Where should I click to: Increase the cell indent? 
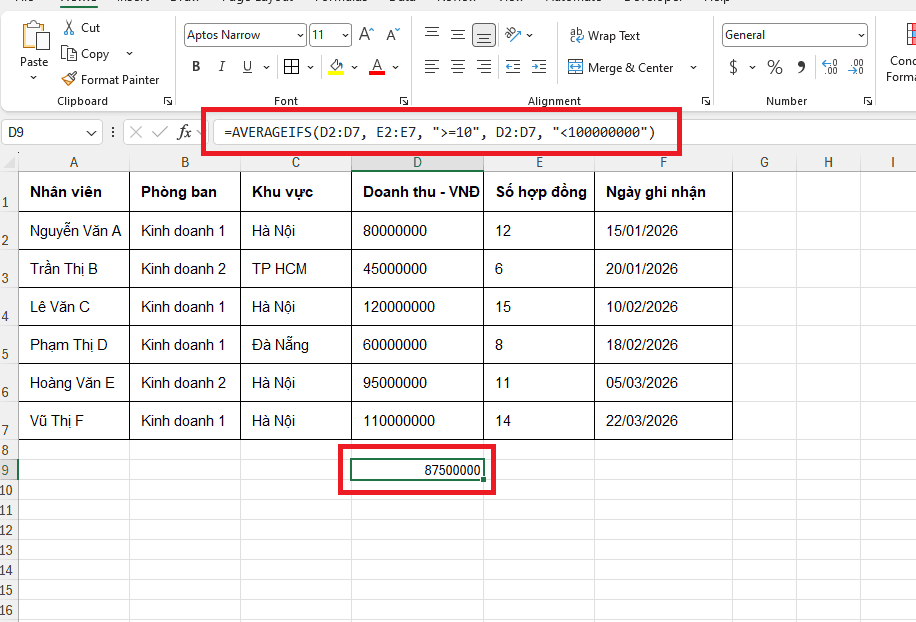tap(539, 67)
